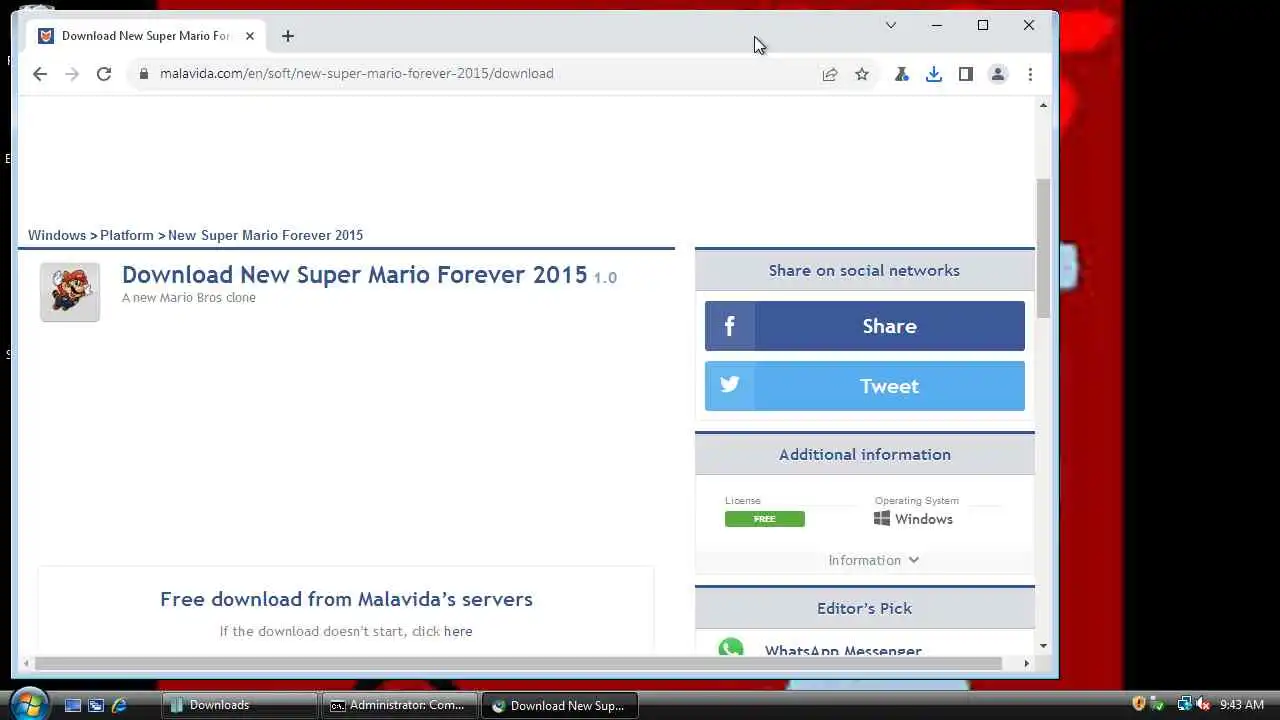1280x720 pixels.
Task: Open the WhatsApp Messenger link
Action: pos(843,650)
